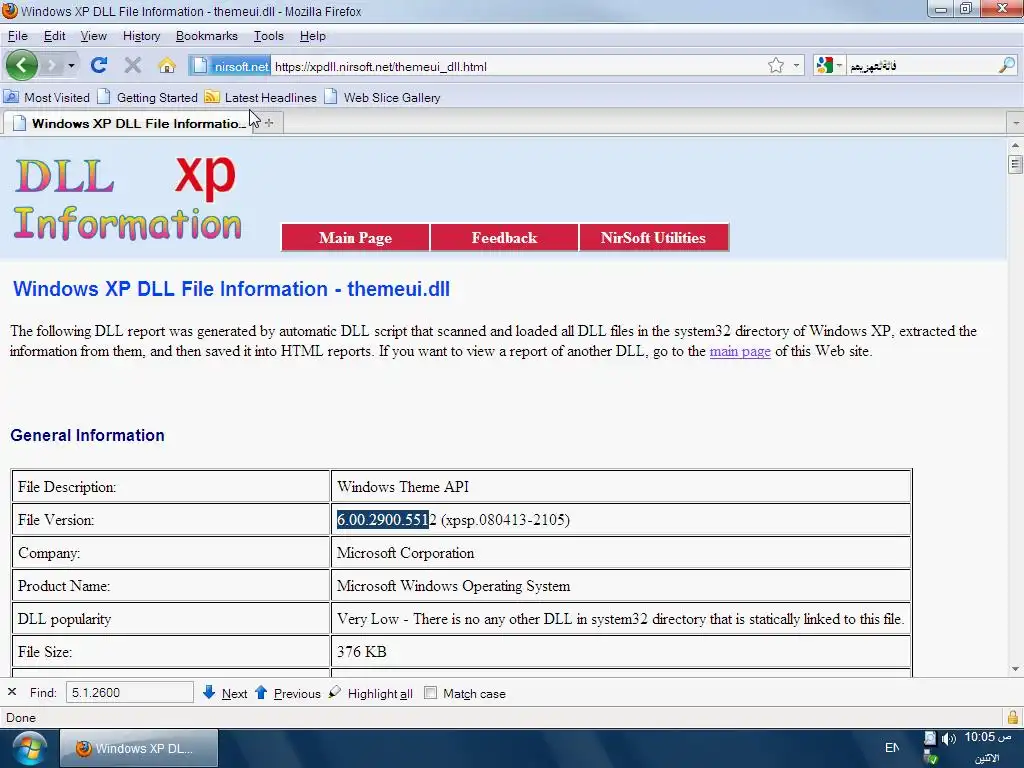Click the tray icon left of speaker
The width and height of the screenshot is (1024, 768).
pos(930,738)
